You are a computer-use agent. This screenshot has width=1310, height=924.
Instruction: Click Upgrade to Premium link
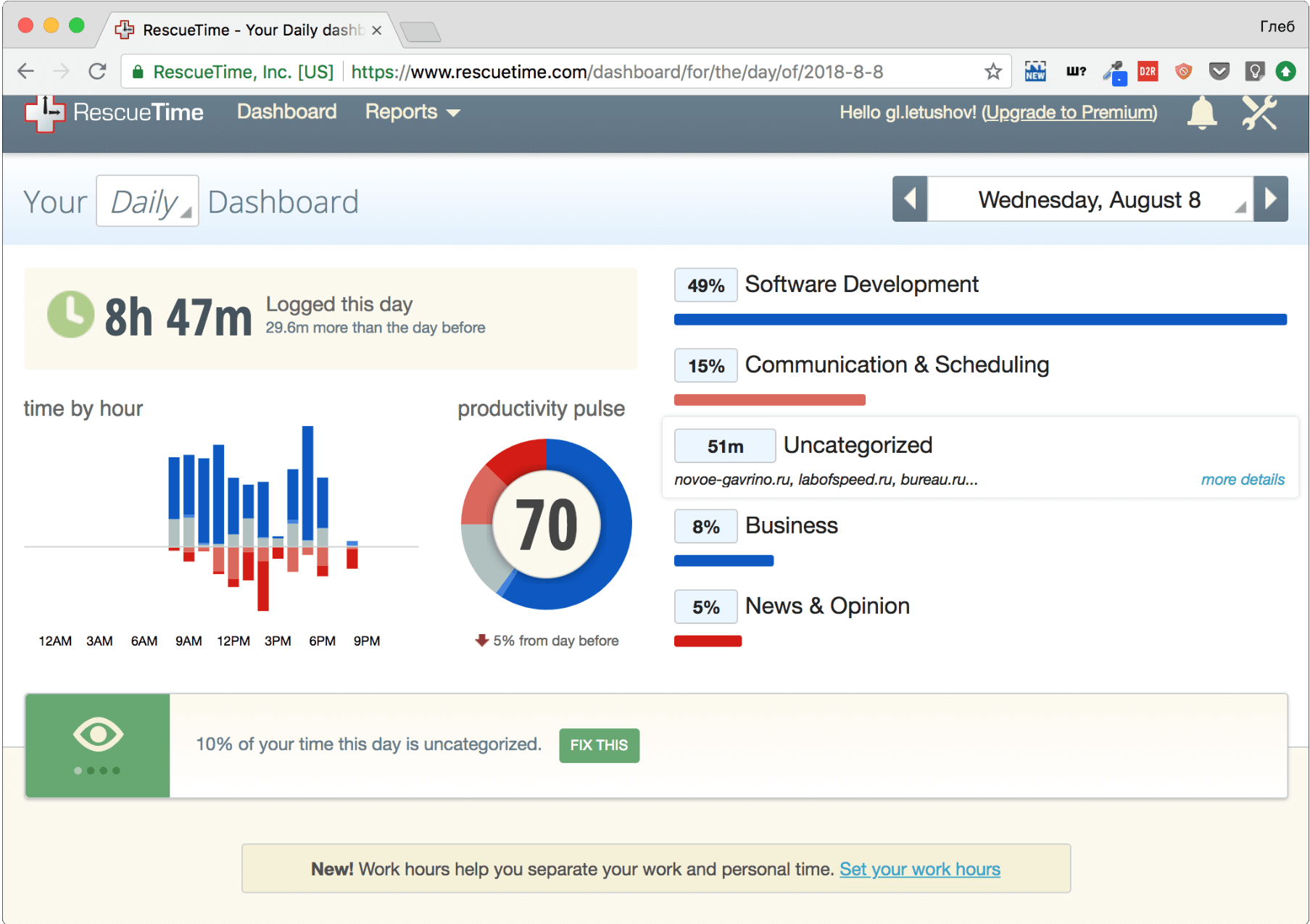1069,112
